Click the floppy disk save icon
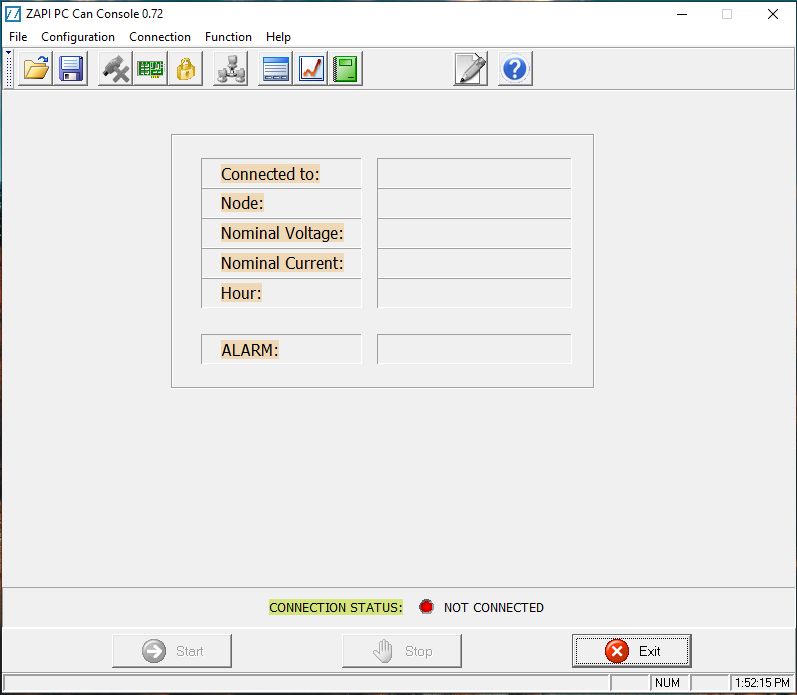 click(71, 69)
